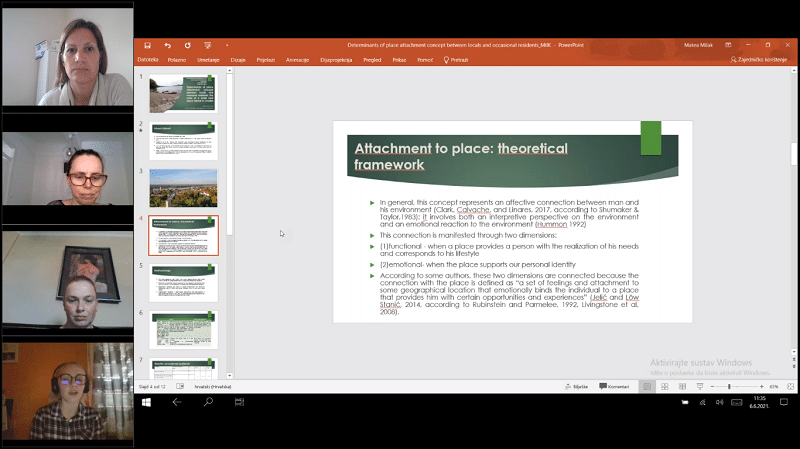This screenshot has height=449, width=800.
Task: Open the Datoteka (File) tab
Action: [x=148, y=60]
